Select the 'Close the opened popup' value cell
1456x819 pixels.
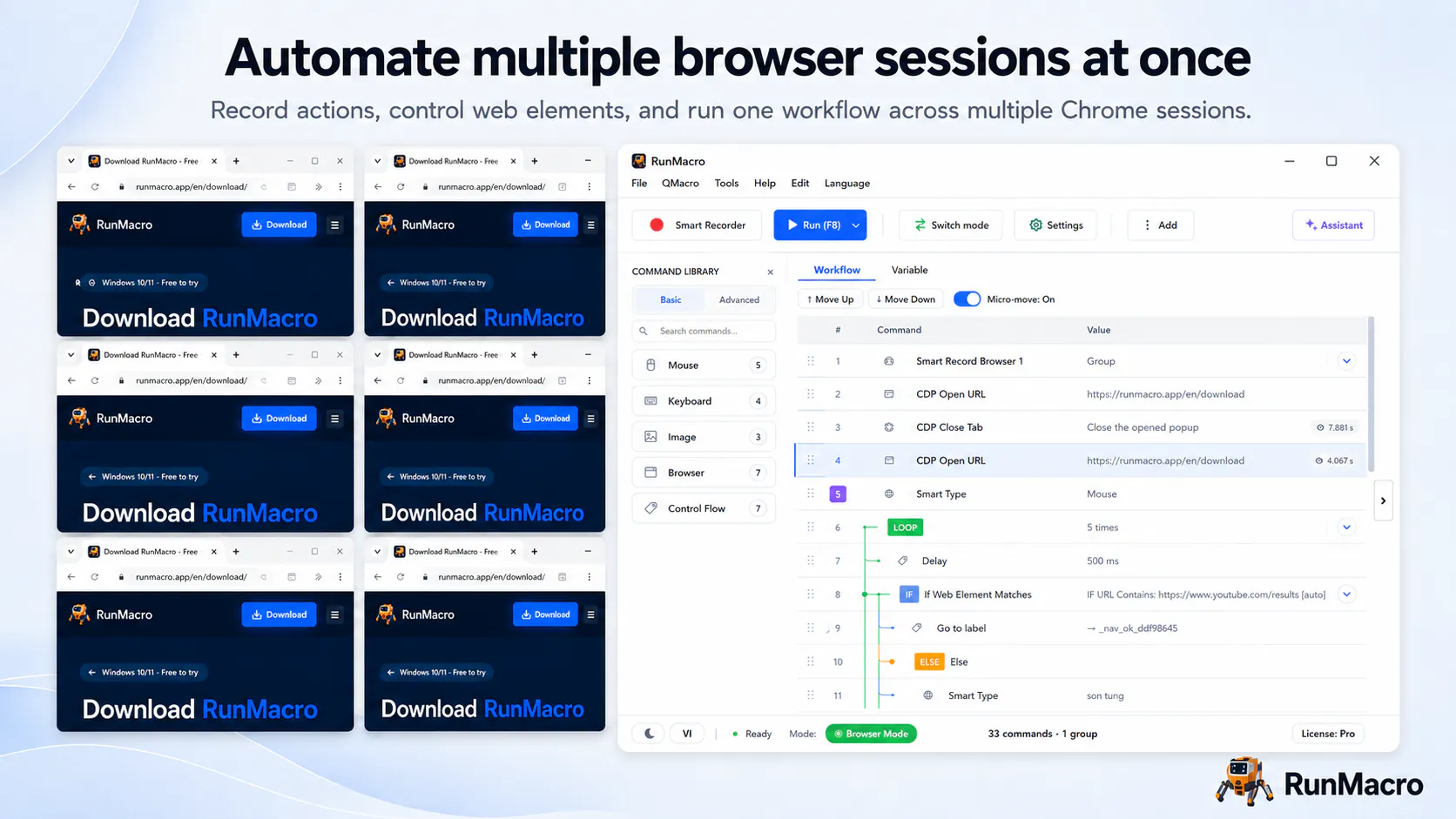[x=1143, y=427]
